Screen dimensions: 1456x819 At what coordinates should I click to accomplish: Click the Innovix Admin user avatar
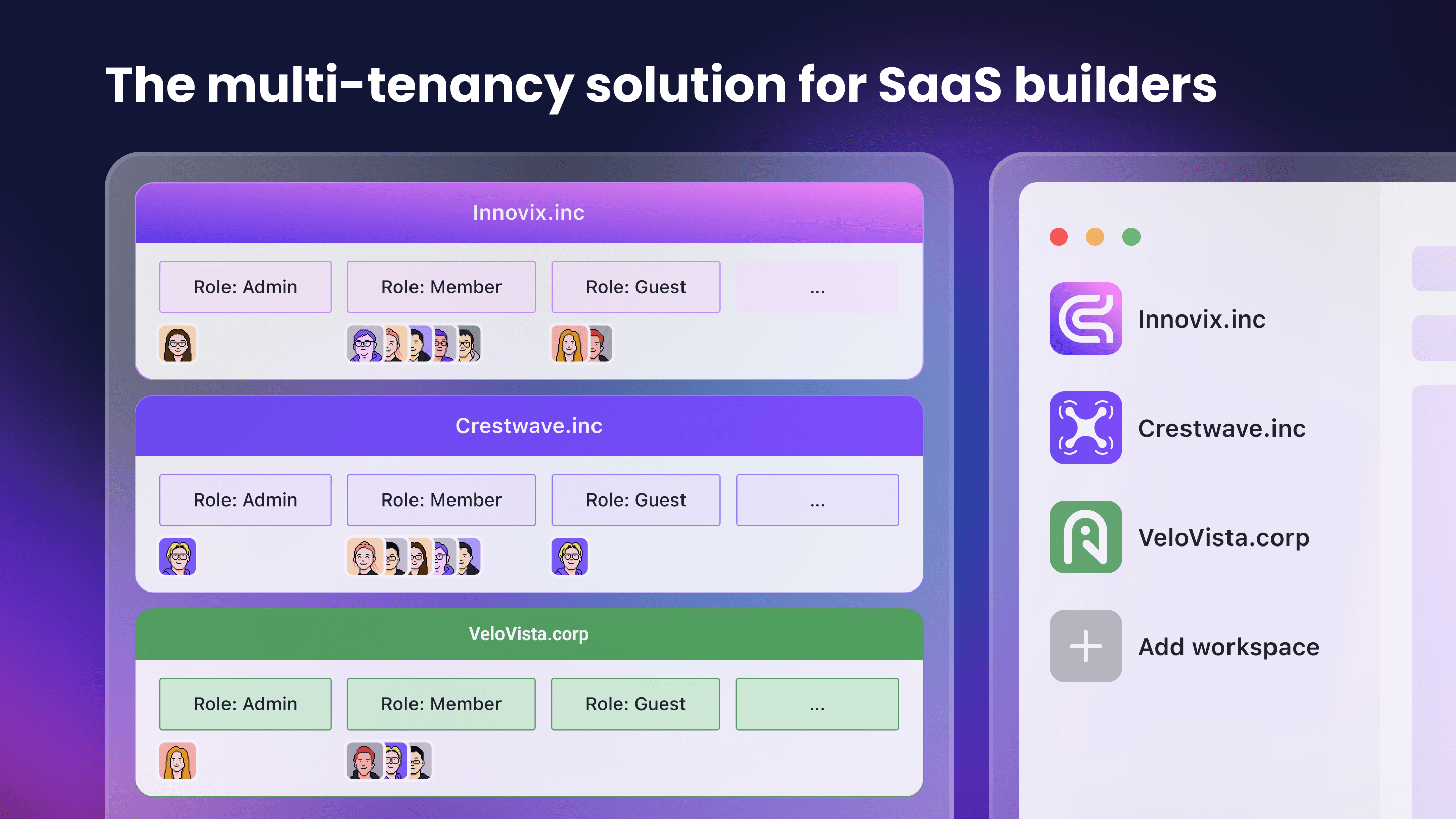177,344
